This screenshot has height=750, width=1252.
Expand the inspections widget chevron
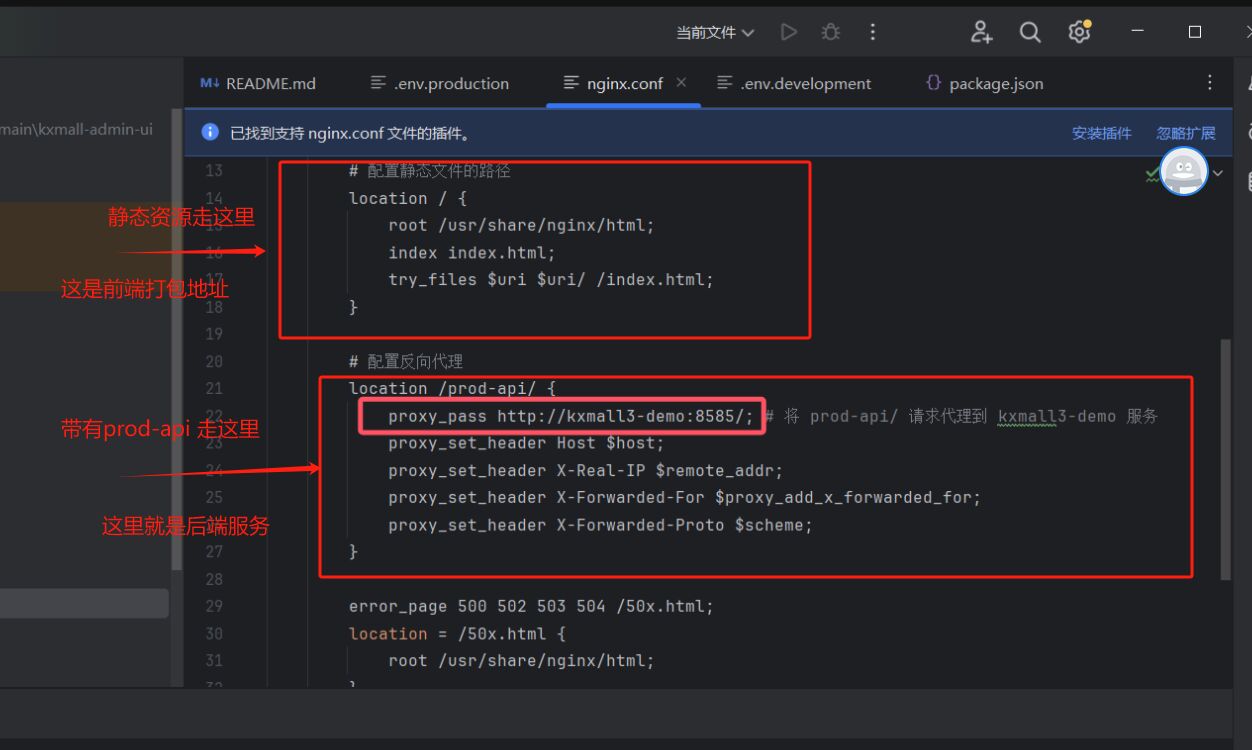pyautogui.click(x=1218, y=173)
